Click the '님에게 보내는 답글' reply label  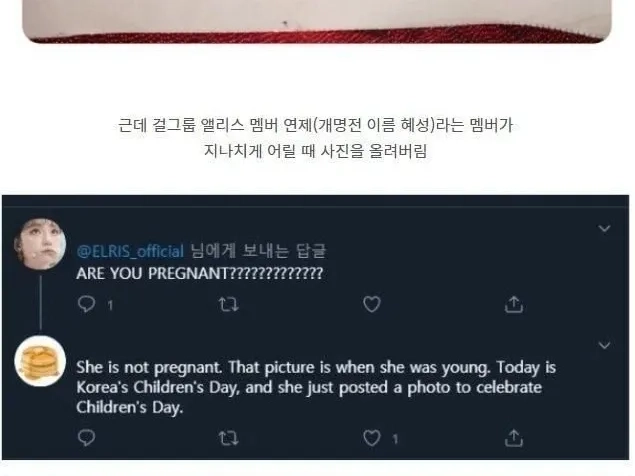258,251
